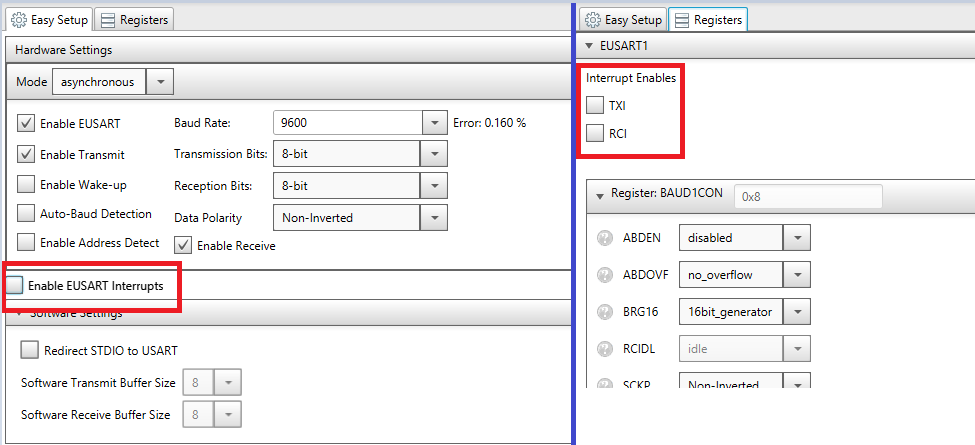Click the BRG16 help question-mark icon
The width and height of the screenshot is (975, 445).
(x=604, y=311)
